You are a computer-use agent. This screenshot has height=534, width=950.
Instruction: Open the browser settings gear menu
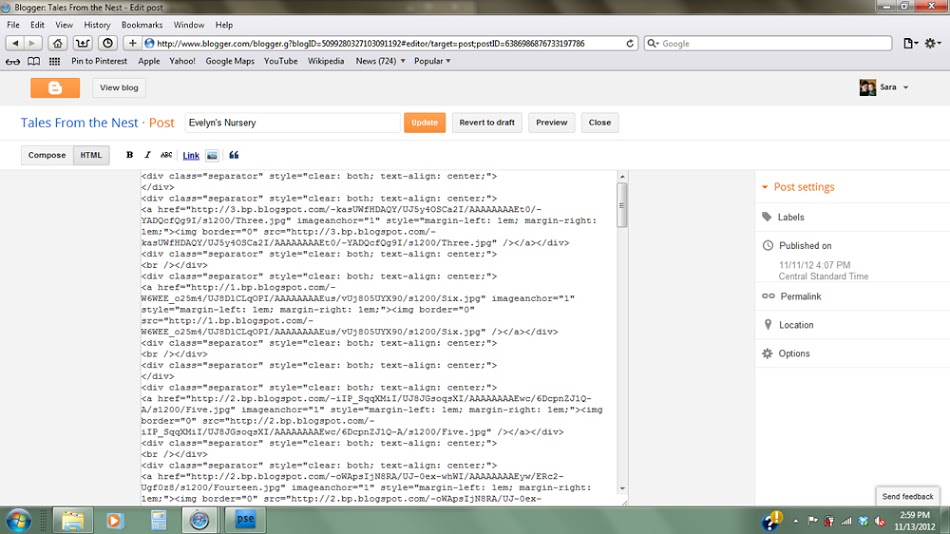pyautogui.click(x=932, y=44)
